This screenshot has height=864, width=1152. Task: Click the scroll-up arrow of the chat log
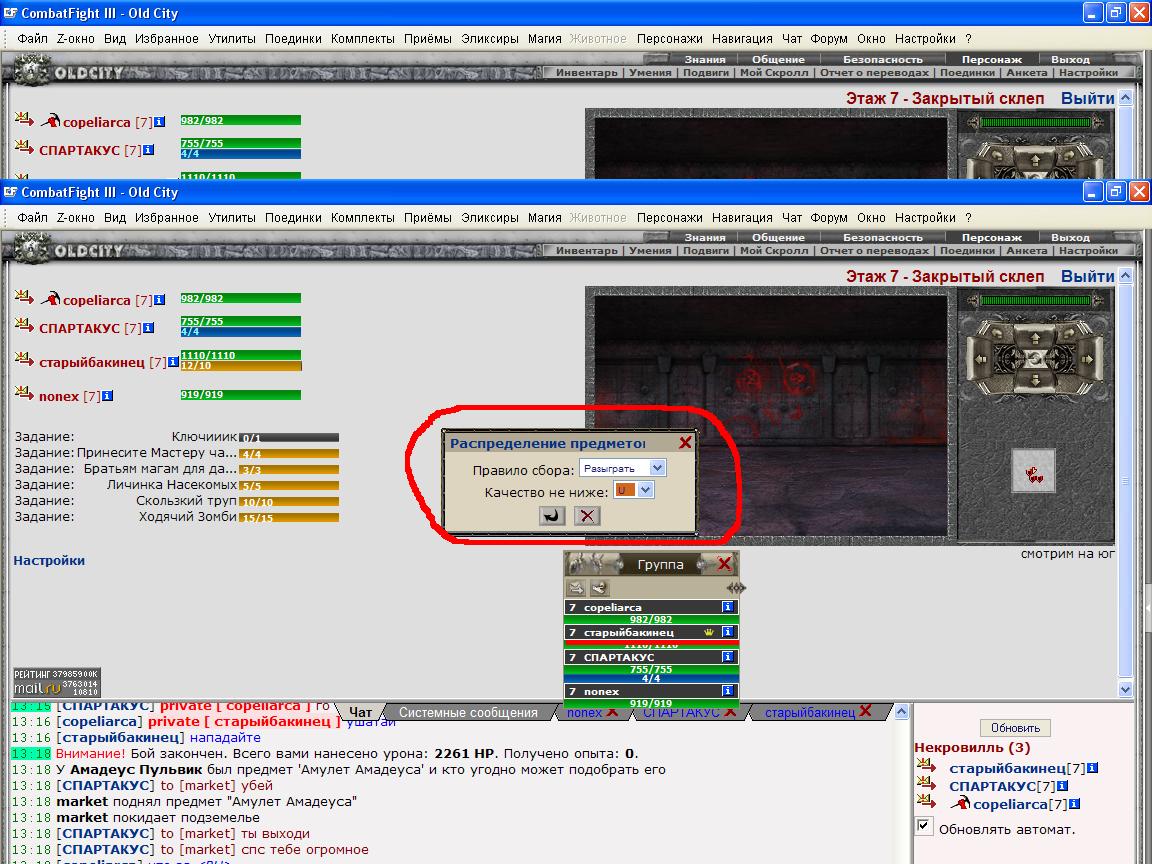point(902,711)
